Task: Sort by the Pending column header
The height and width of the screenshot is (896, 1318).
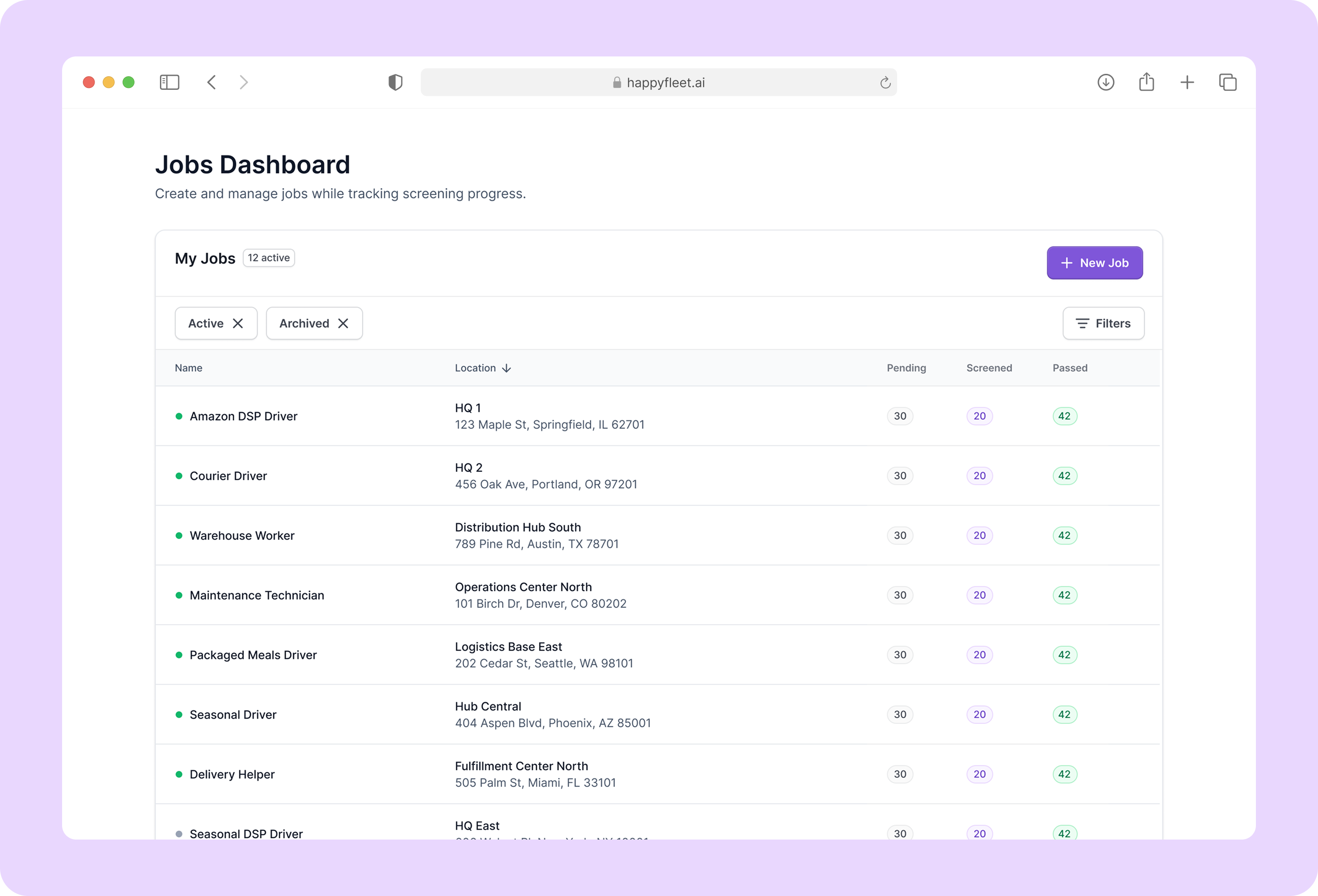Action: click(905, 368)
